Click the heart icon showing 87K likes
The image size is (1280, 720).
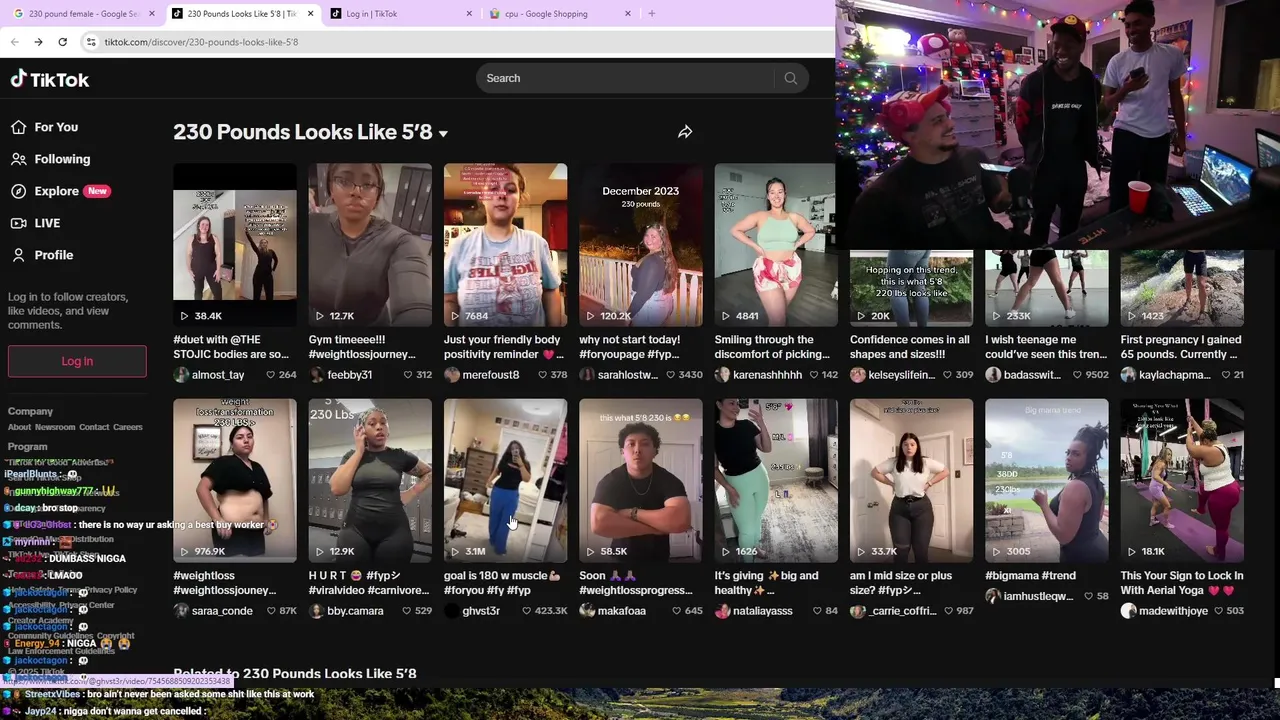(x=270, y=611)
